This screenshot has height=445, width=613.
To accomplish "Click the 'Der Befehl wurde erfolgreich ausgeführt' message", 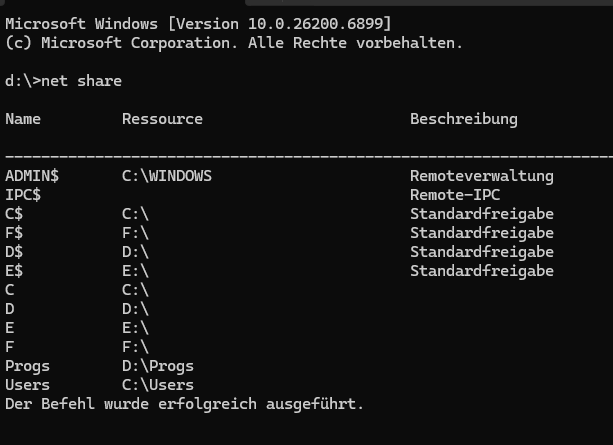I will click(x=185, y=404).
